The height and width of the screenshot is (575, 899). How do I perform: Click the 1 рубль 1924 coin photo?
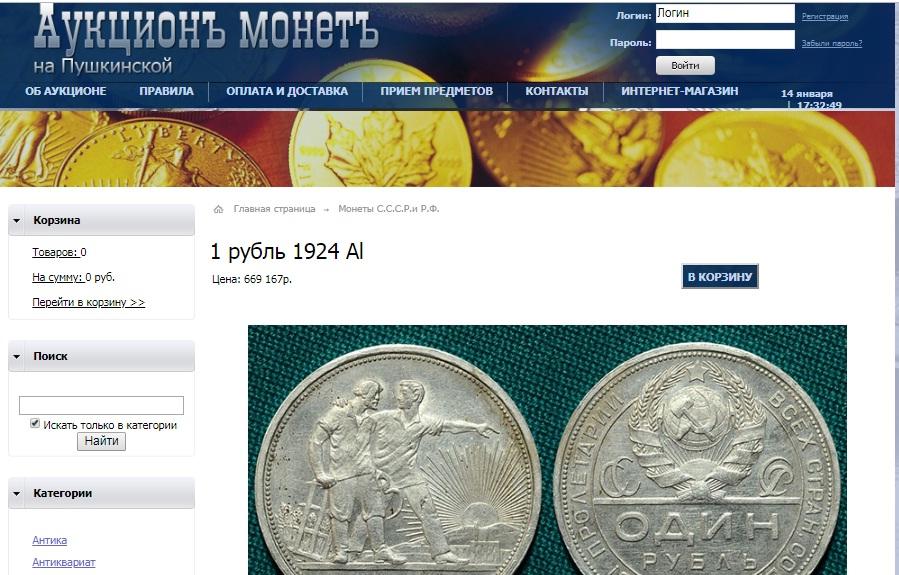(547, 450)
